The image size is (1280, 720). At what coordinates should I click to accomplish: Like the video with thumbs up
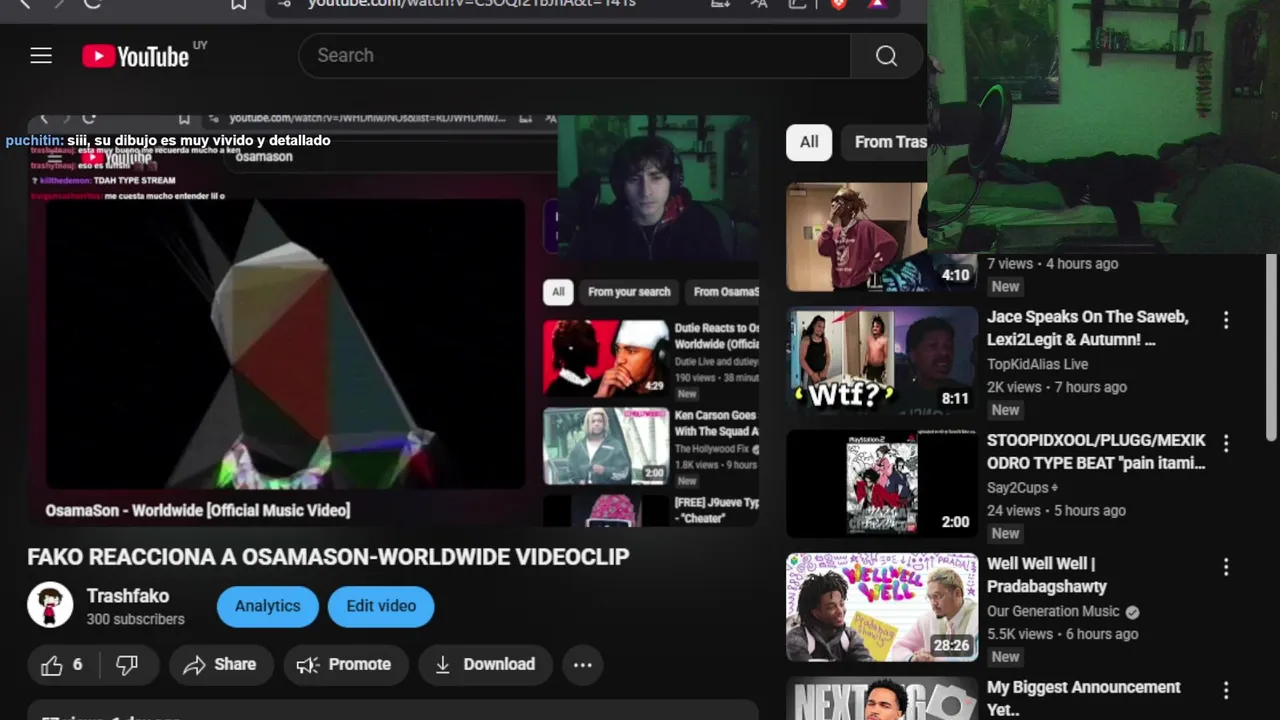coord(51,665)
